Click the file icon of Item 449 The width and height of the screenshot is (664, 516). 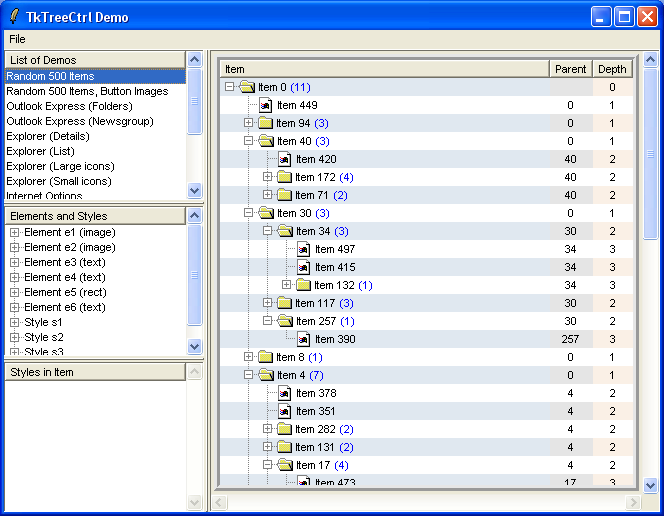pyautogui.click(x=266, y=105)
